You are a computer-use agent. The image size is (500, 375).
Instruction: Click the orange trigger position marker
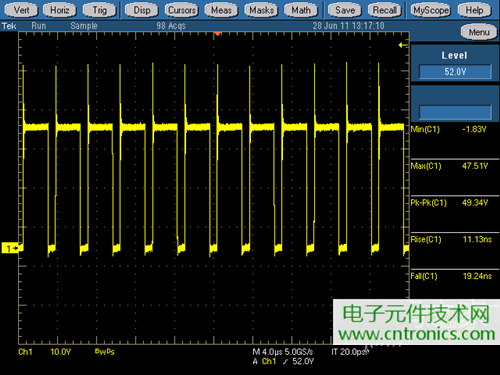217,34
